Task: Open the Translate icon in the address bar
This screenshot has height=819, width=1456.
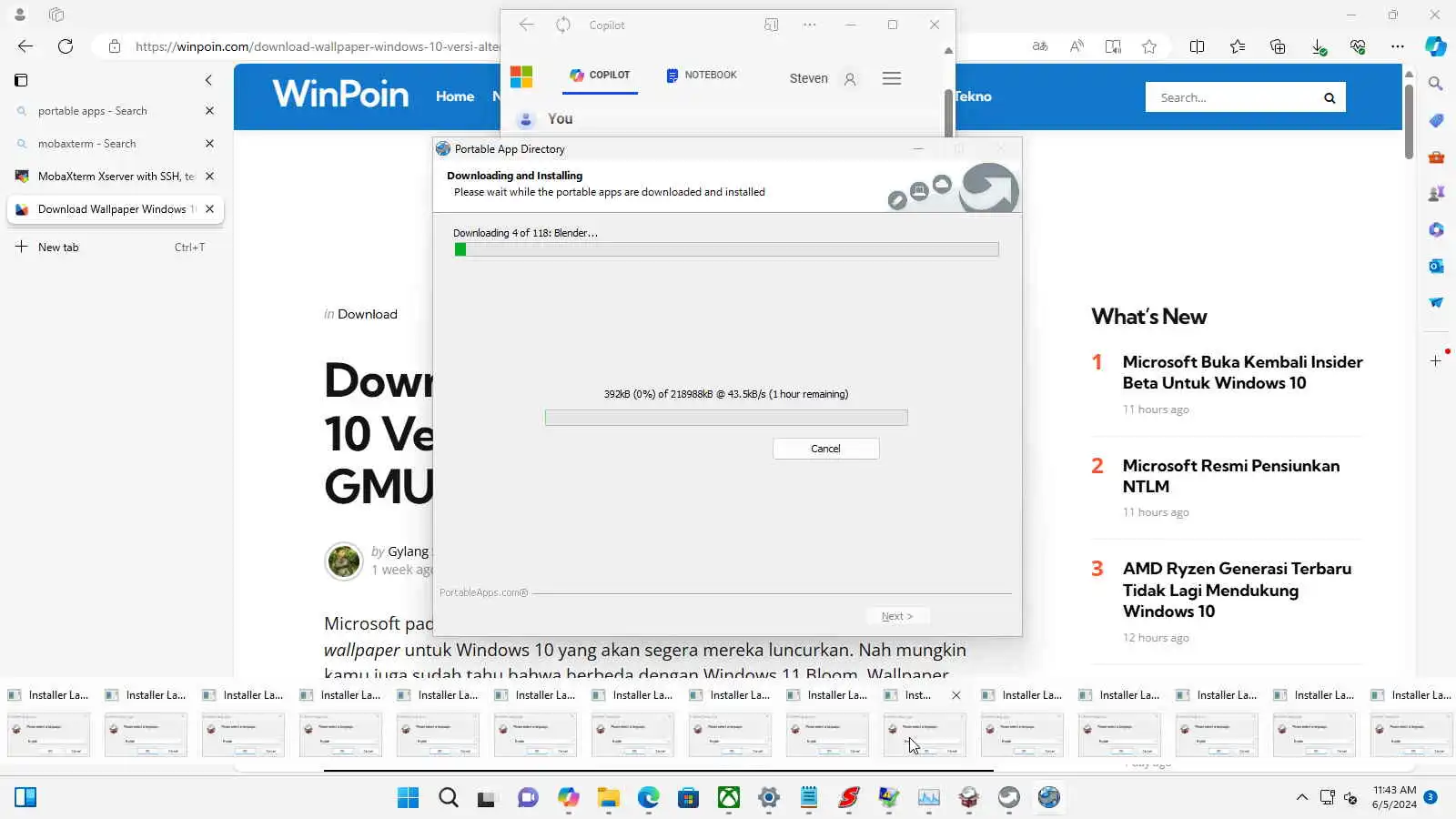Action: pyautogui.click(x=1040, y=46)
